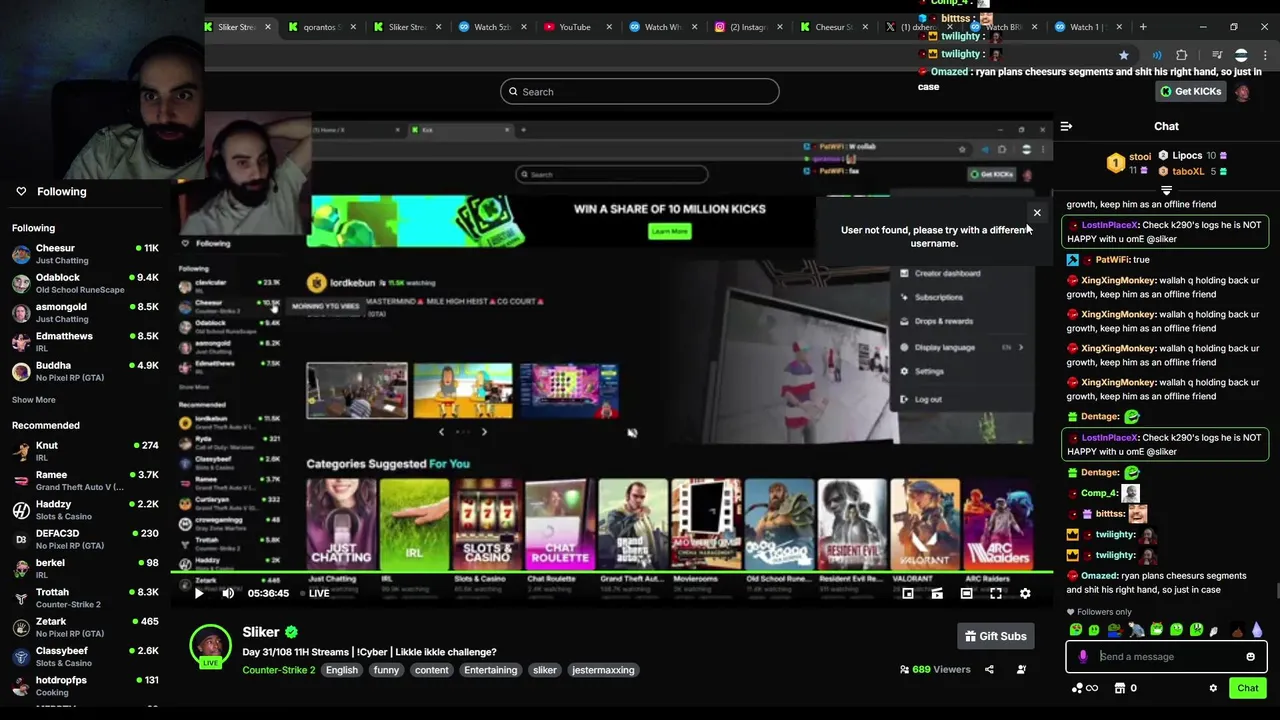This screenshot has width=1280, height=720.
Task: Open the shop icon showing 0
Action: (1125, 688)
